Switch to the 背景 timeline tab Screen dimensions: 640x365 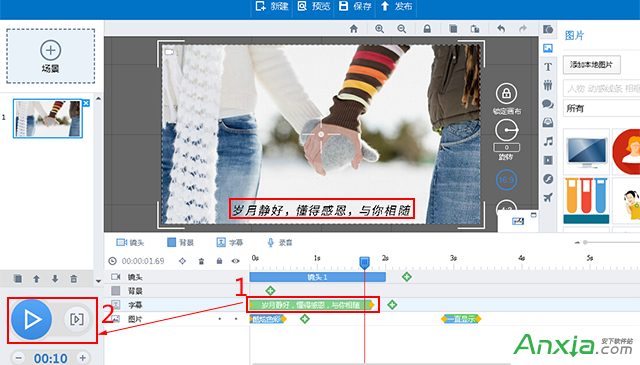[180, 243]
